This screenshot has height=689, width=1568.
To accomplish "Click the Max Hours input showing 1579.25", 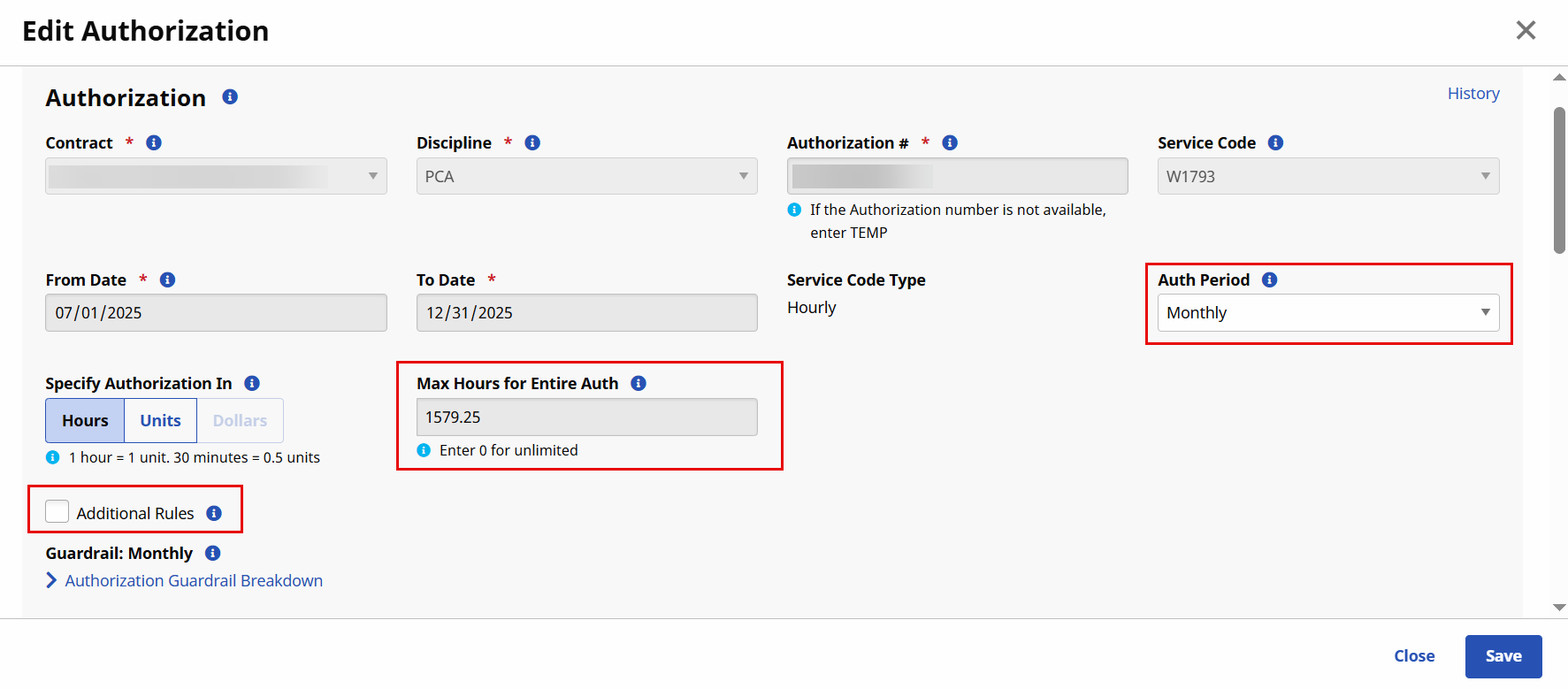I will tap(586, 417).
